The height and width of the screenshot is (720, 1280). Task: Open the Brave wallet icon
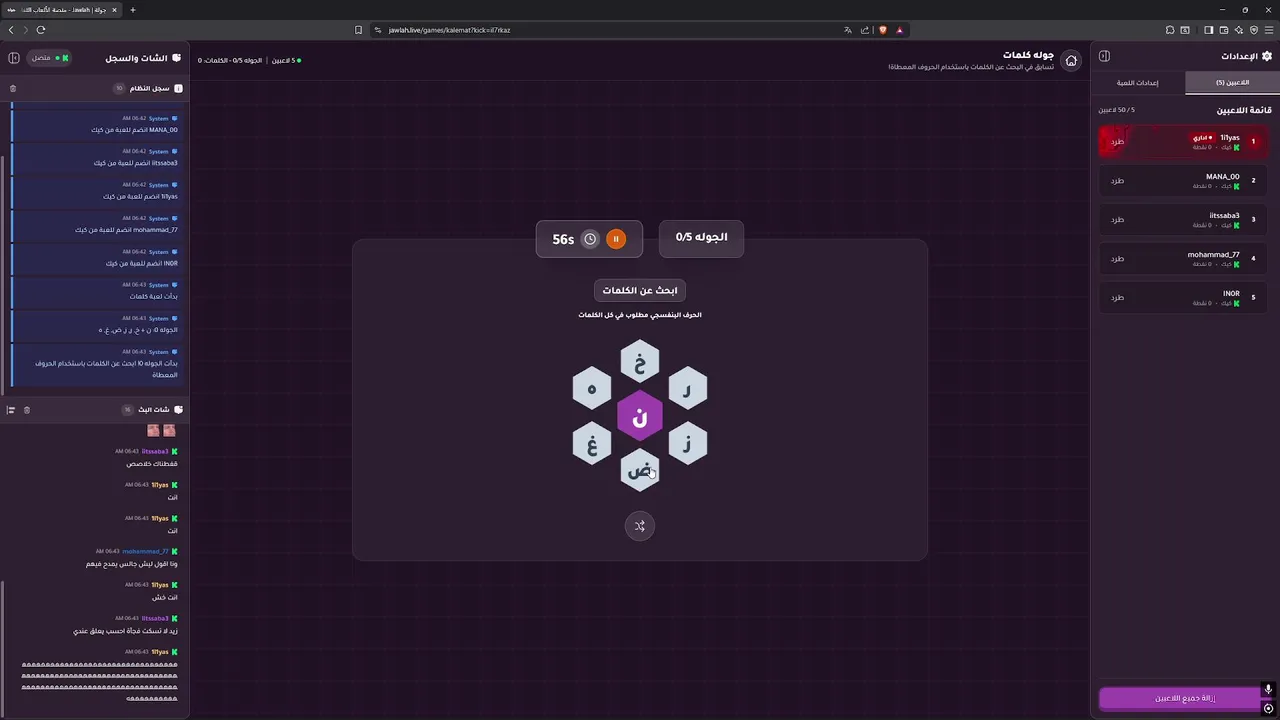(x=1224, y=30)
